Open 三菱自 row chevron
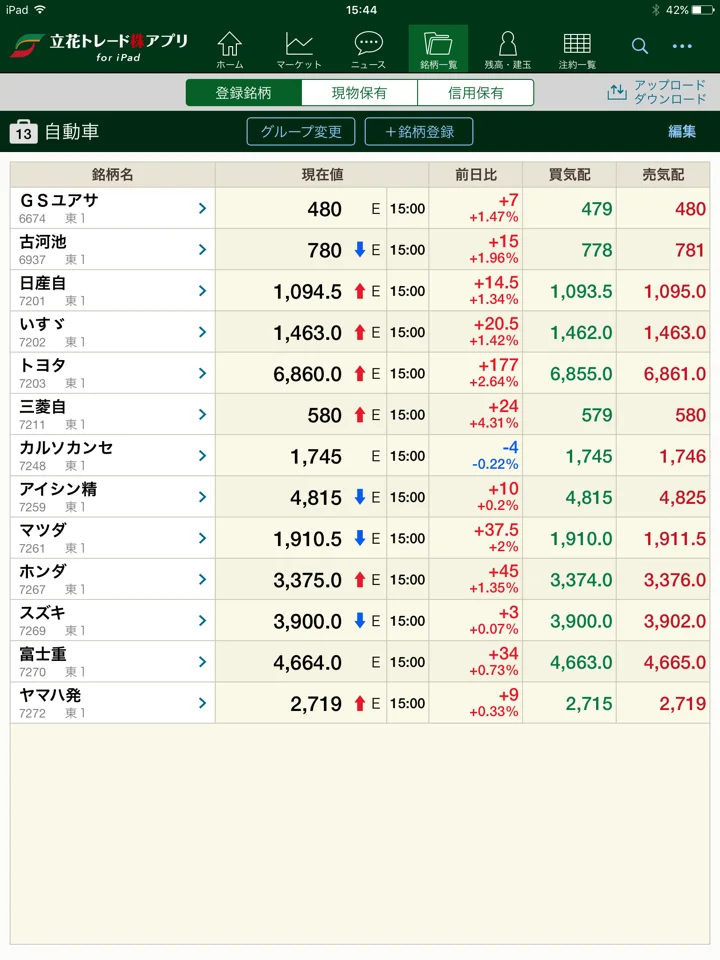This screenshot has width=720, height=960. (203, 414)
